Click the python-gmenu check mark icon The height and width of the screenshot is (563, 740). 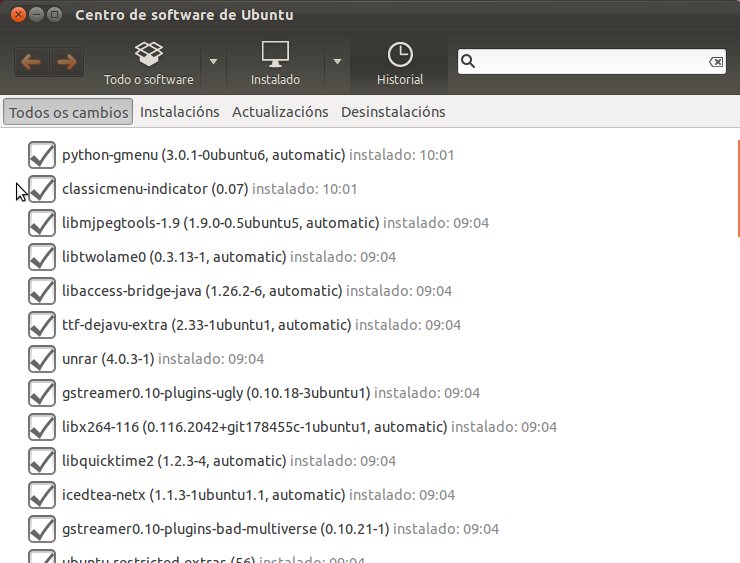(42, 155)
